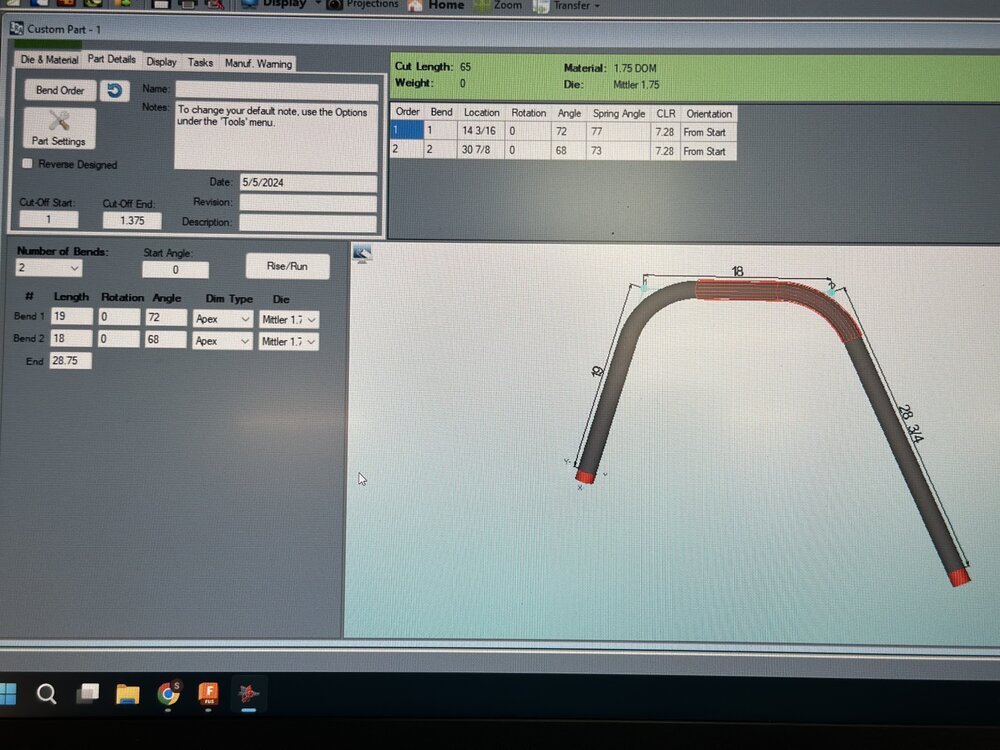Click the Spring Angle cell '77'
1000x750 pixels.
pyautogui.click(x=618, y=132)
